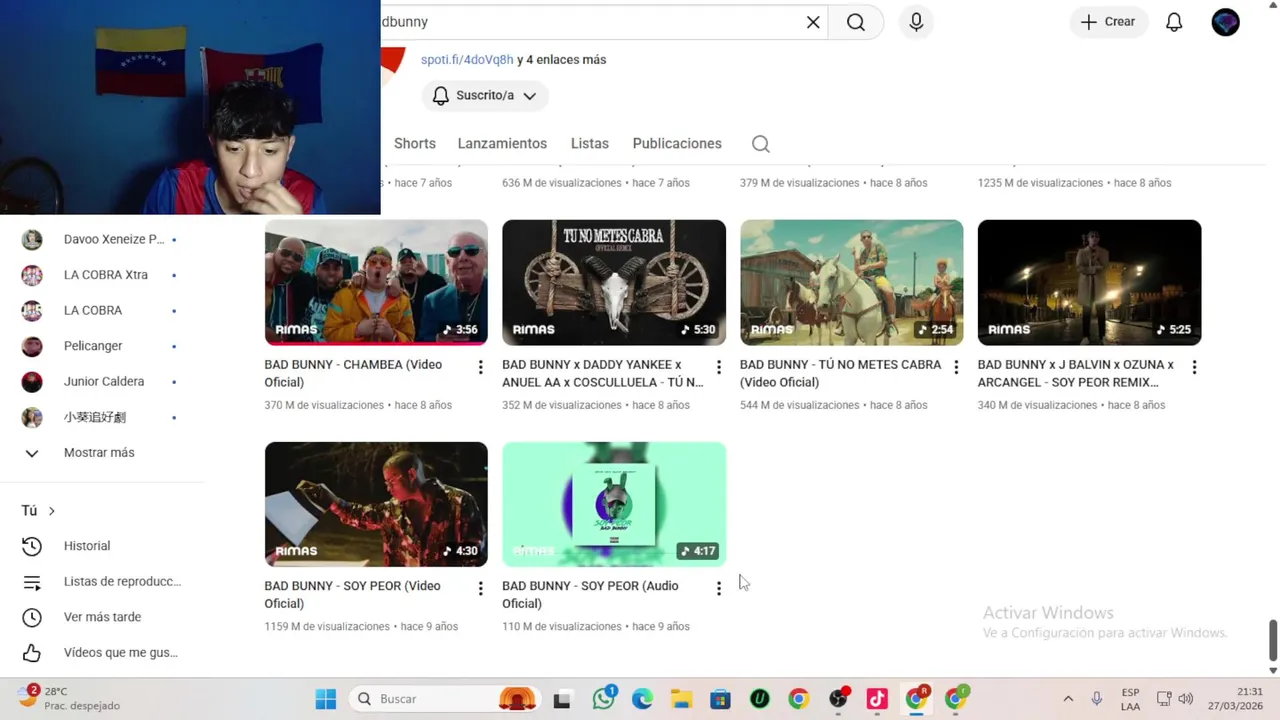This screenshot has width=1280, height=720.
Task: Click the text '1159 M de visualizaciones'
Action: tap(327, 627)
